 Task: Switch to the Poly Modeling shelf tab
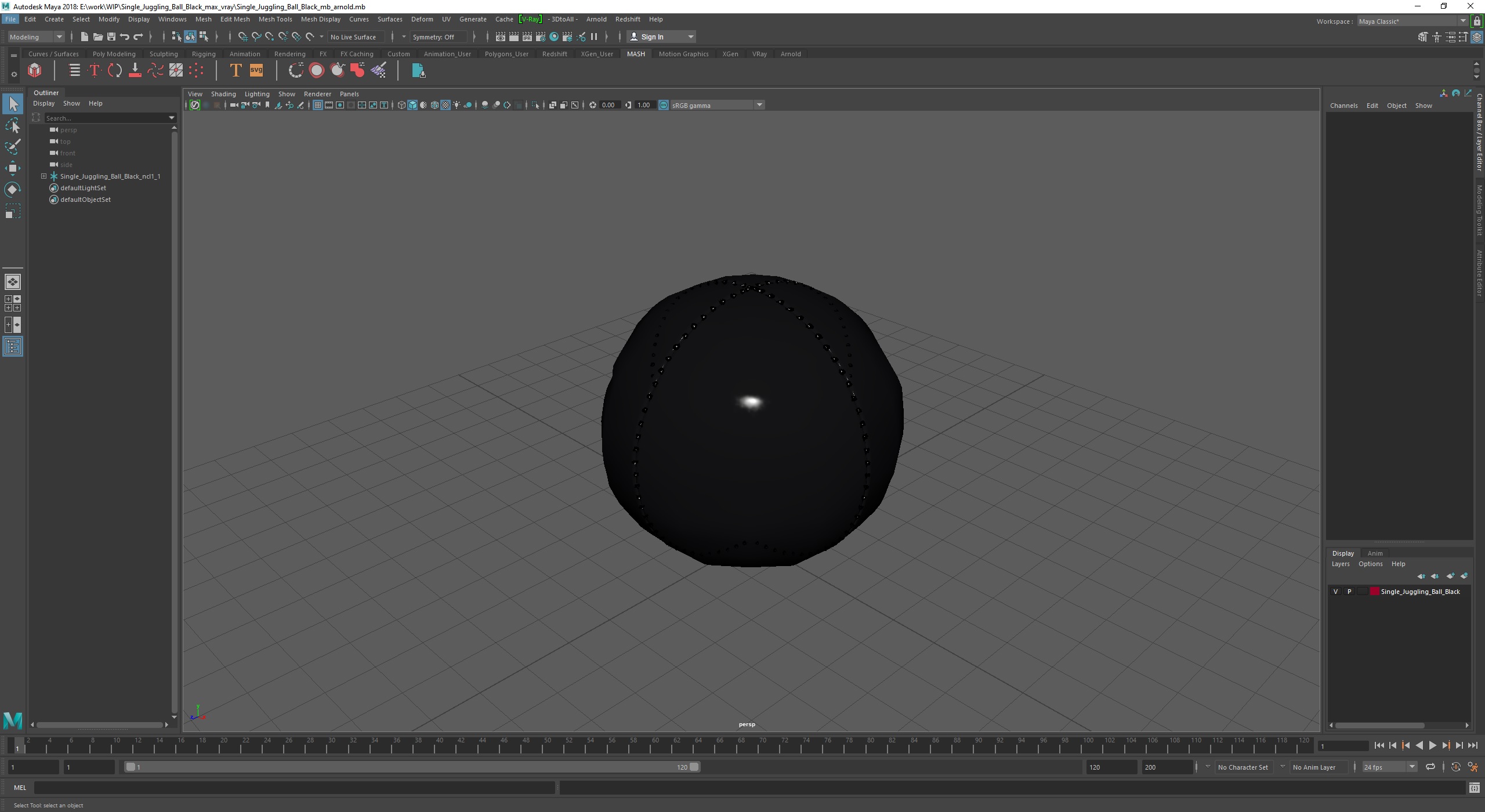tap(114, 54)
